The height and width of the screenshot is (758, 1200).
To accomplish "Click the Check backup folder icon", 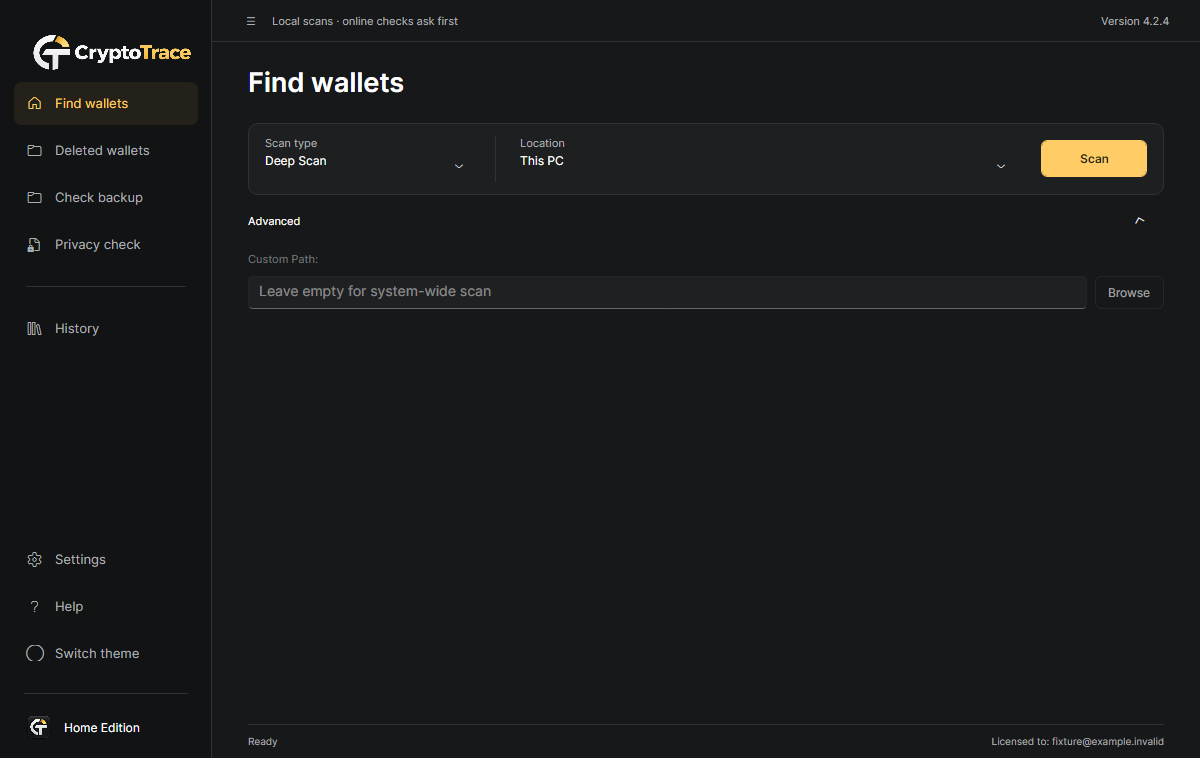I will click(x=35, y=197).
